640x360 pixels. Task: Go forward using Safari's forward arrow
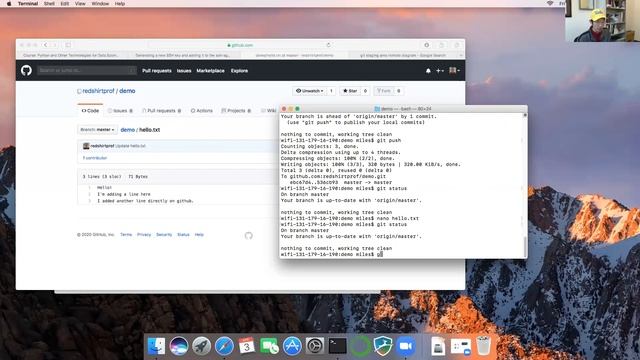[55, 45]
